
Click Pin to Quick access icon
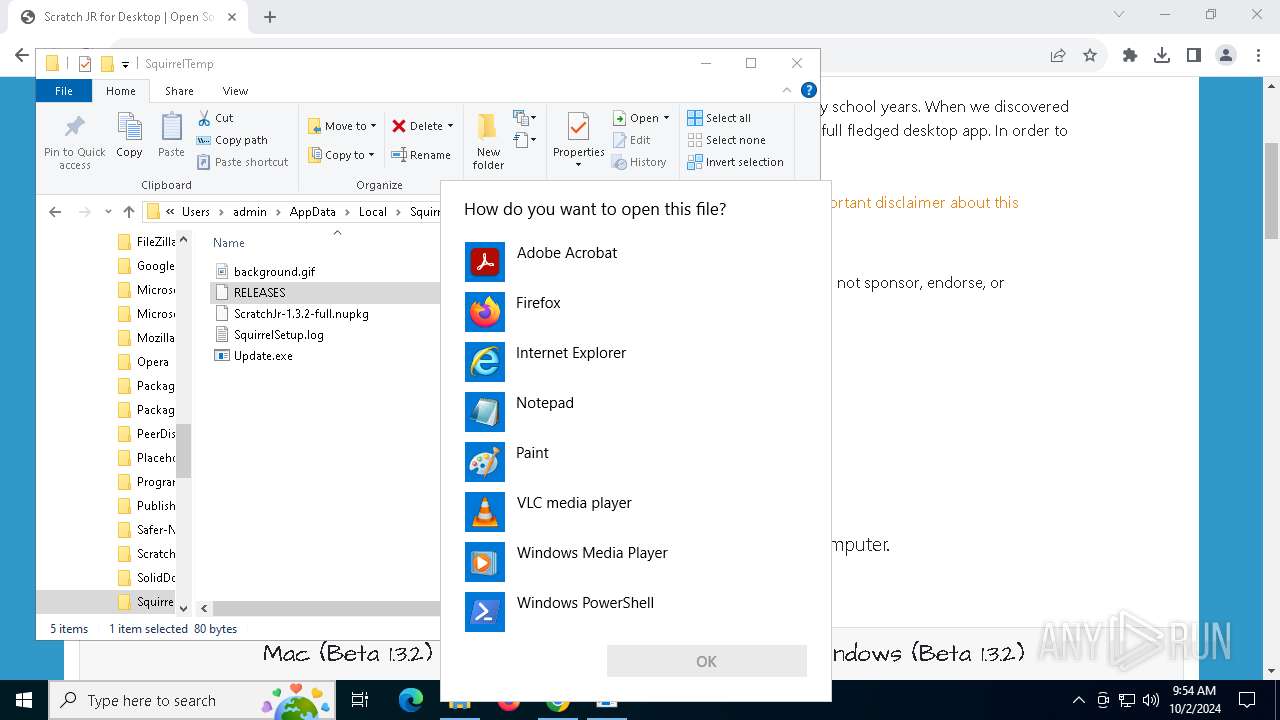[x=75, y=140]
